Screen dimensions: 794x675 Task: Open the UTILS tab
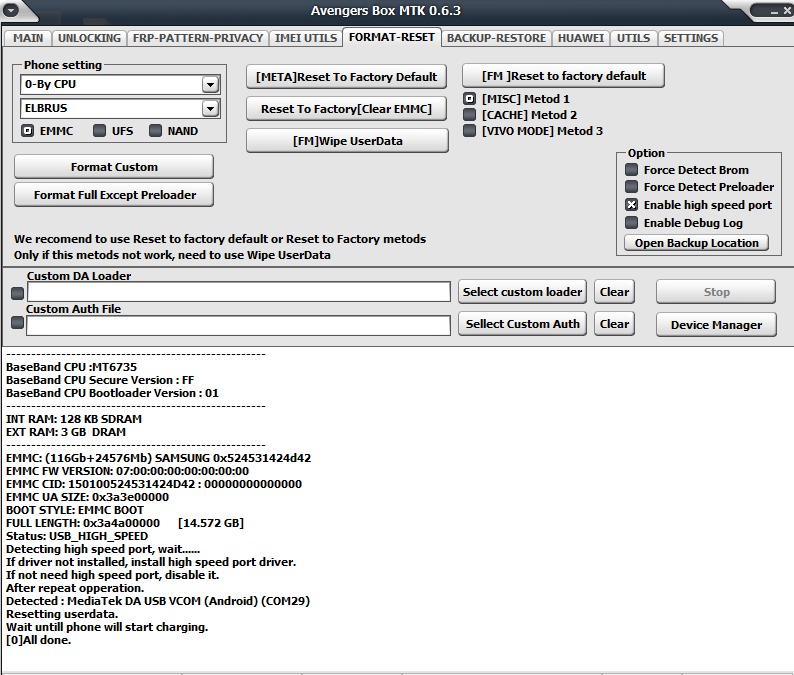coord(633,38)
